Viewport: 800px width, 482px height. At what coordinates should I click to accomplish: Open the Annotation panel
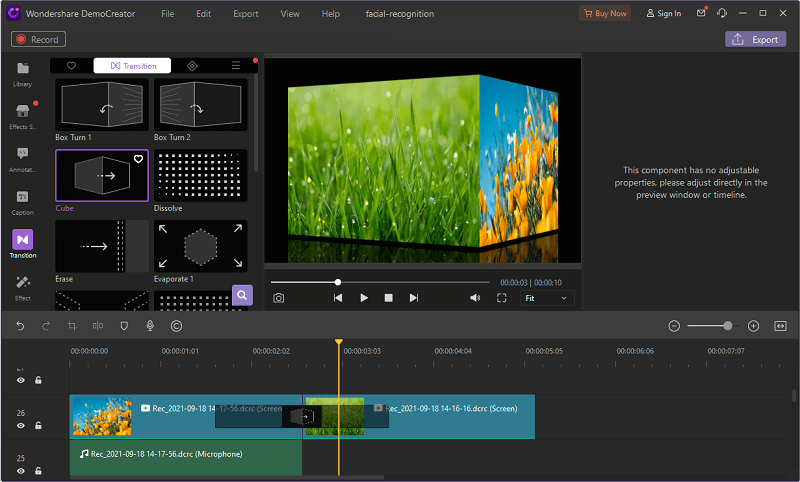[22, 160]
